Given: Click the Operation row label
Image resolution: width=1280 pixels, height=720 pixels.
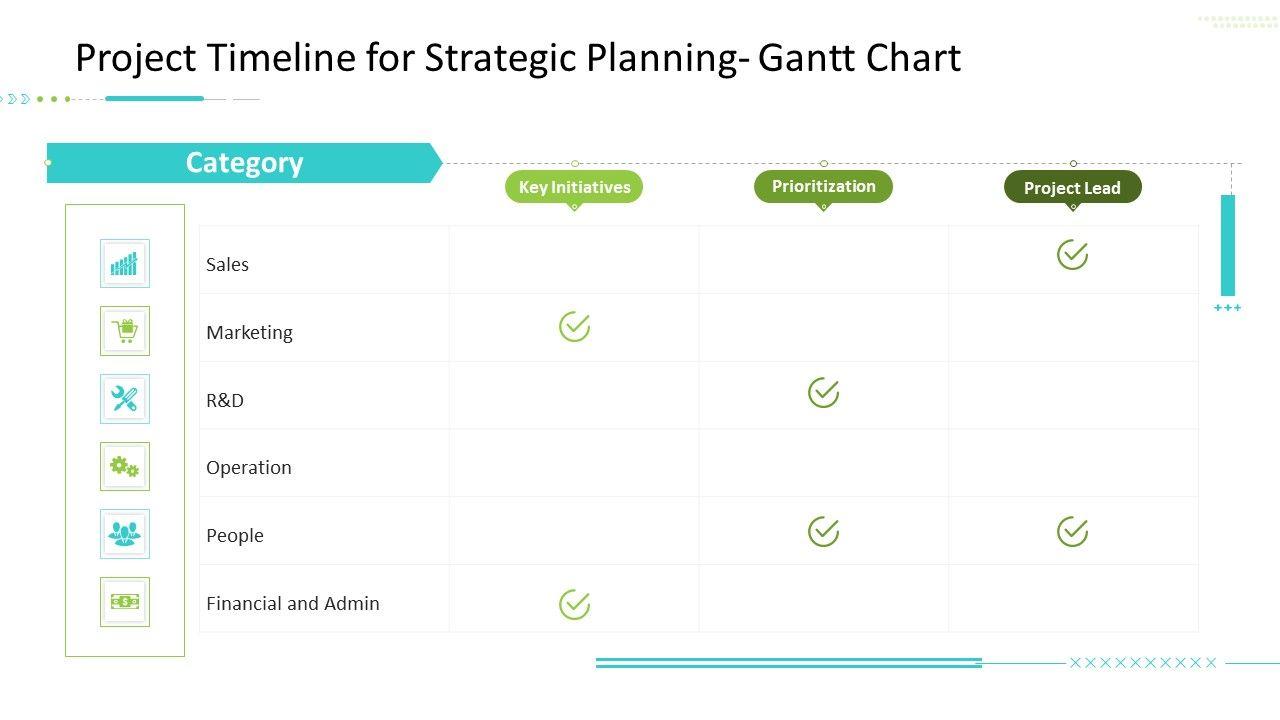Looking at the screenshot, I should tap(249, 467).
